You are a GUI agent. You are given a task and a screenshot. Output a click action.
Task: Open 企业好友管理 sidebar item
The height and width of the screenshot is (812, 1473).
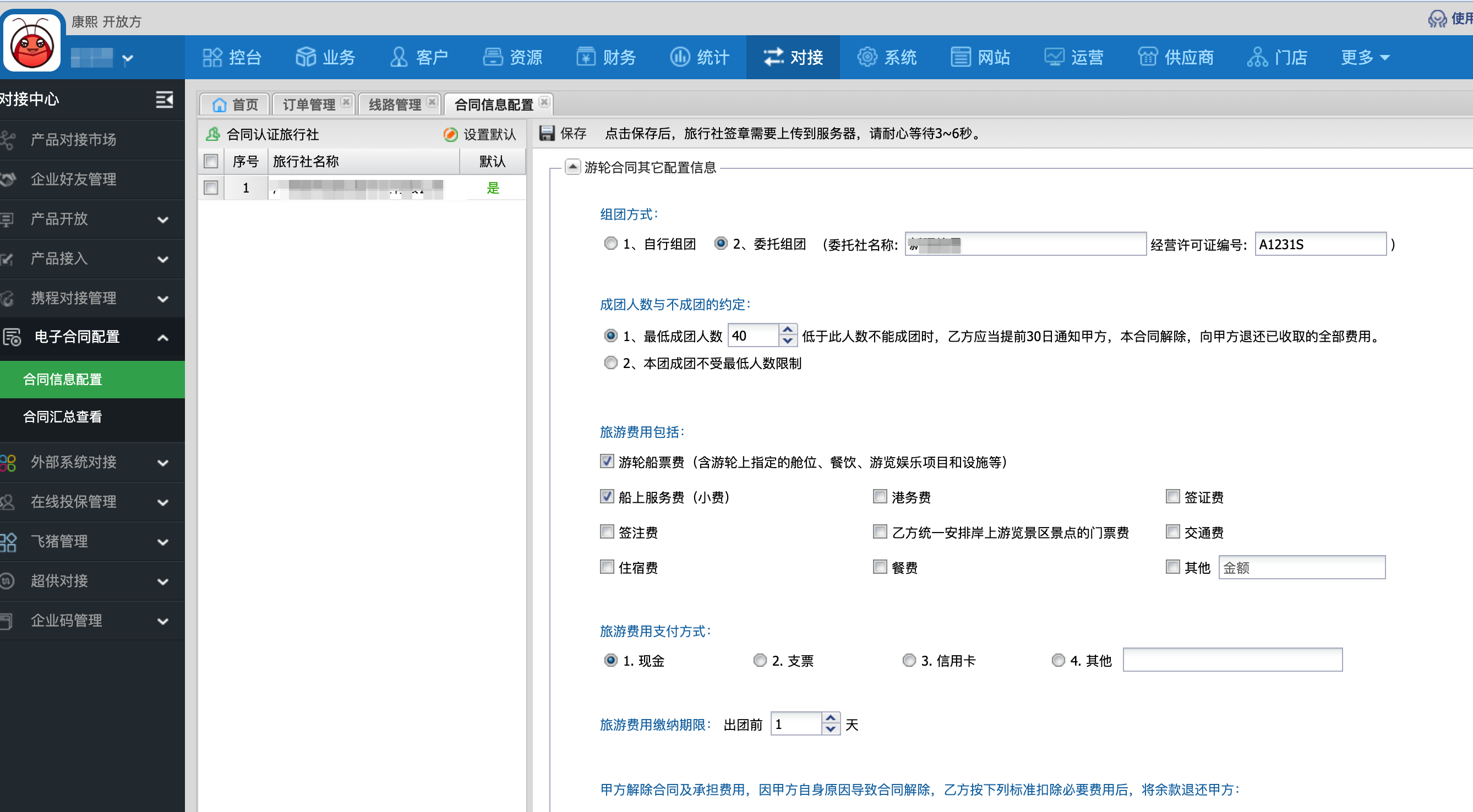point(92,179)
